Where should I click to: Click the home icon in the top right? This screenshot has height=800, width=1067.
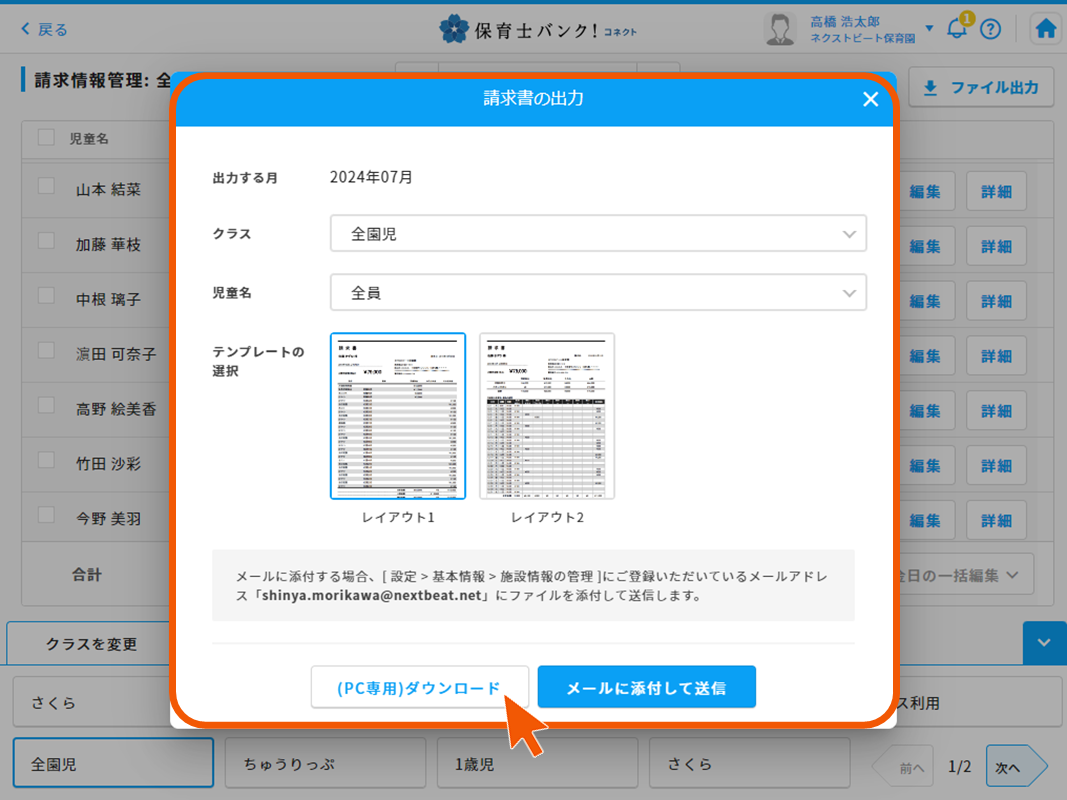coord(1045,28)
